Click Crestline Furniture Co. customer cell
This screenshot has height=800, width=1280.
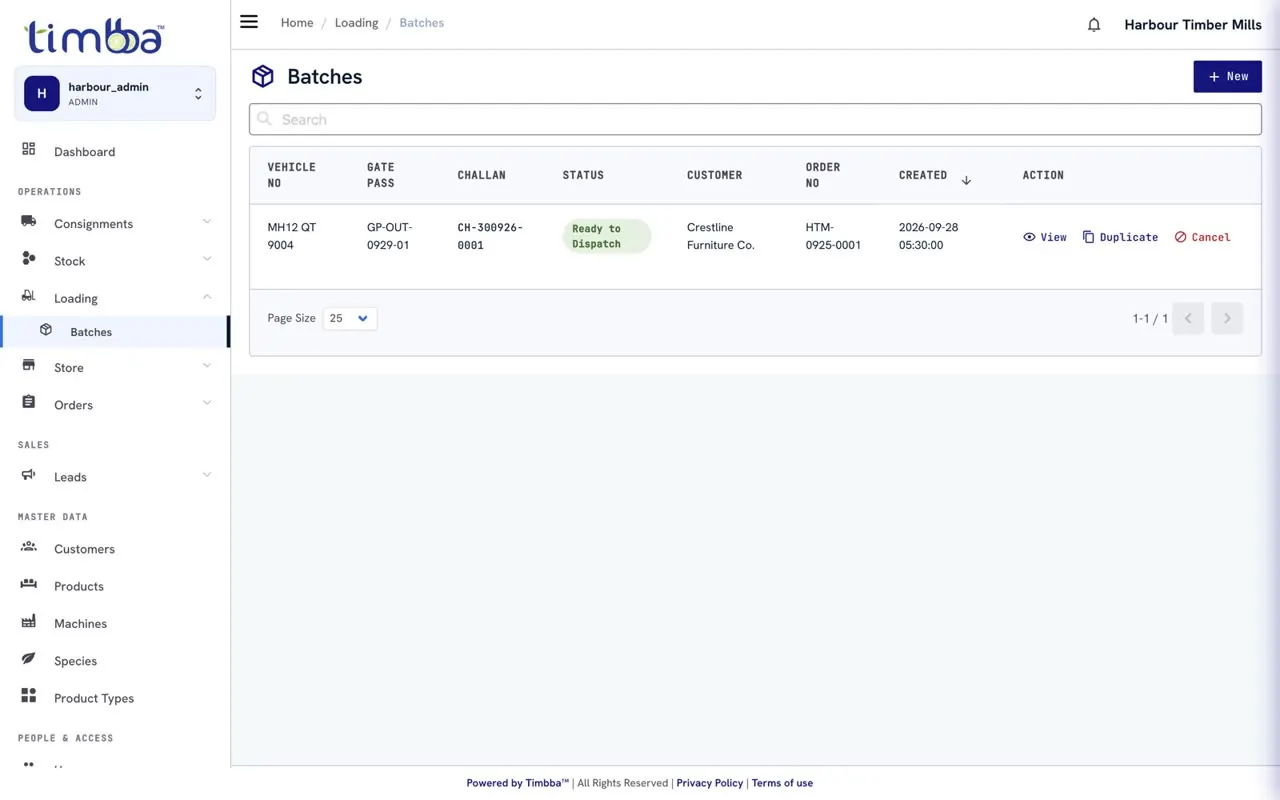(721, 236)
